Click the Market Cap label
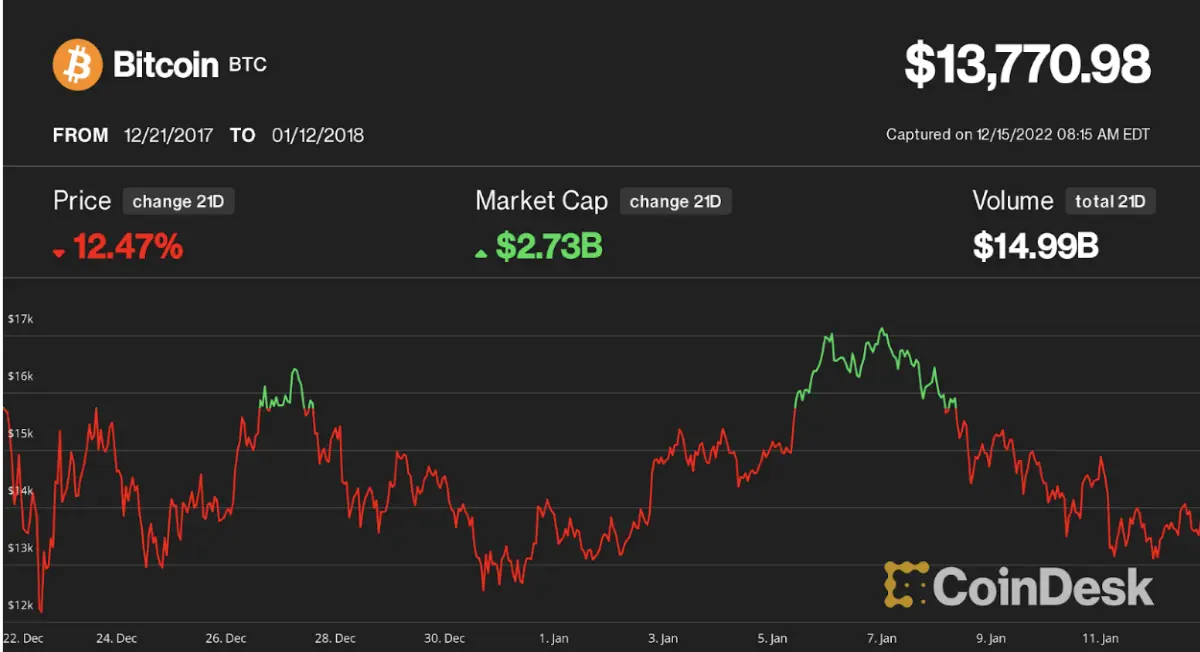Viewport: 1200px width, 652px height. [x=541, y=201]
